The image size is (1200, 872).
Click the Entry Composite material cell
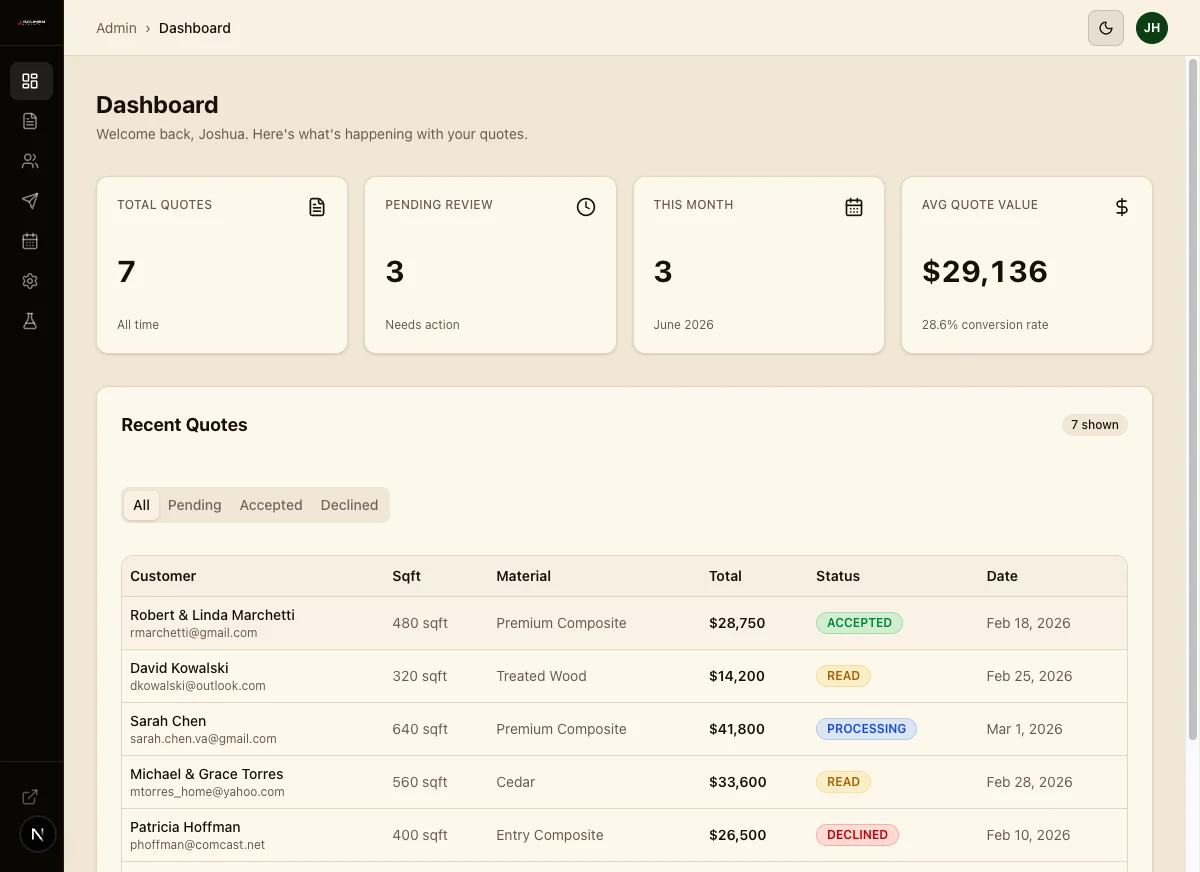(x=550, y=835)
